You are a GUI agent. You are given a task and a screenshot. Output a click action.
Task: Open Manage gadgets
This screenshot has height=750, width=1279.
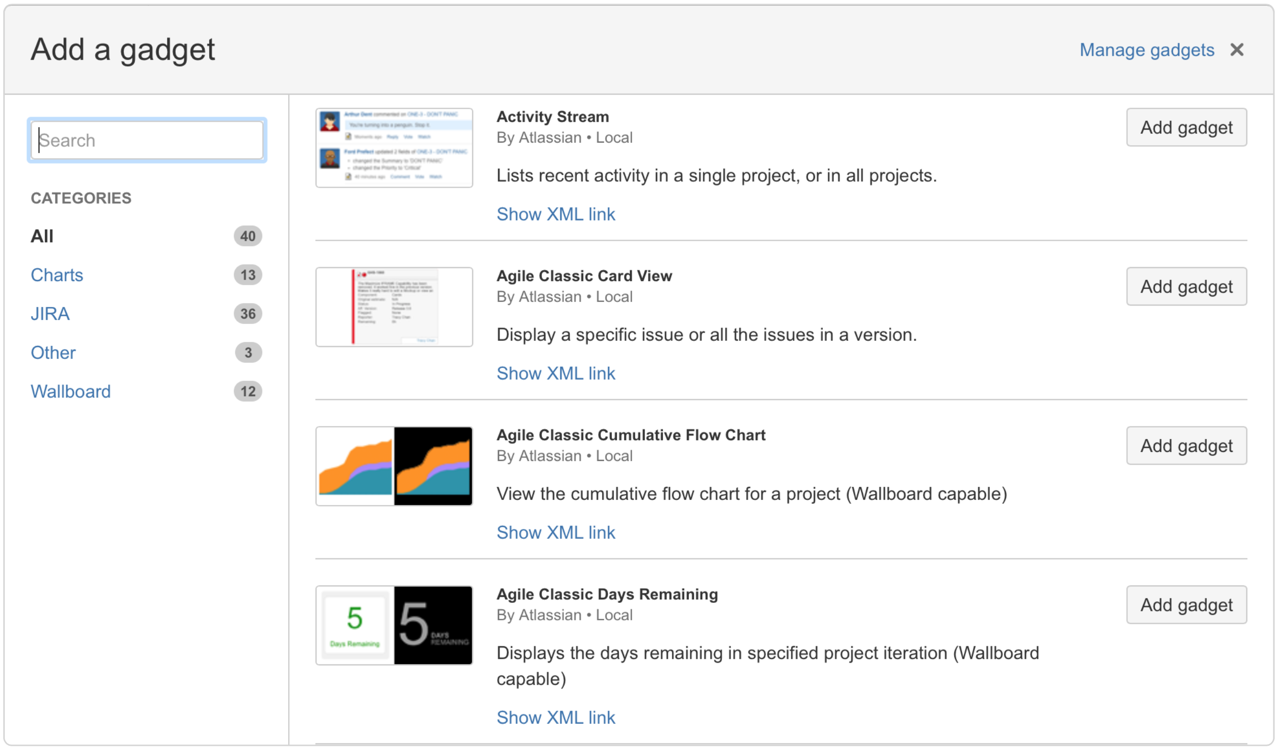coord(1146,49)
